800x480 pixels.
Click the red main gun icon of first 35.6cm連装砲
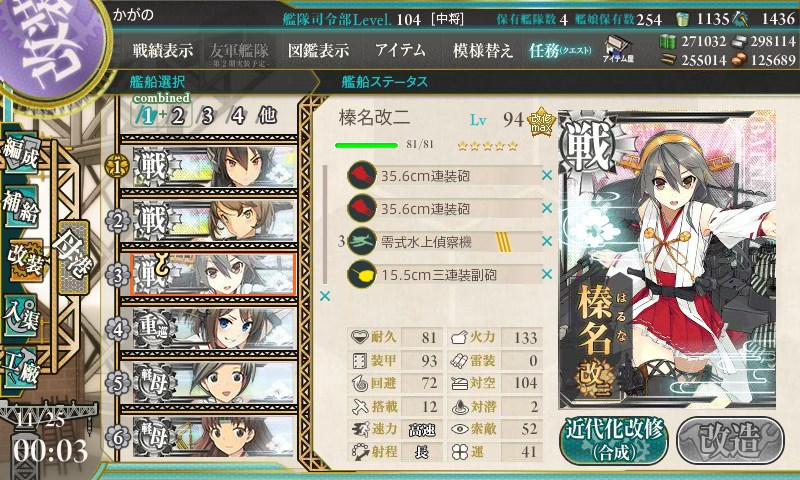[362, 175]
